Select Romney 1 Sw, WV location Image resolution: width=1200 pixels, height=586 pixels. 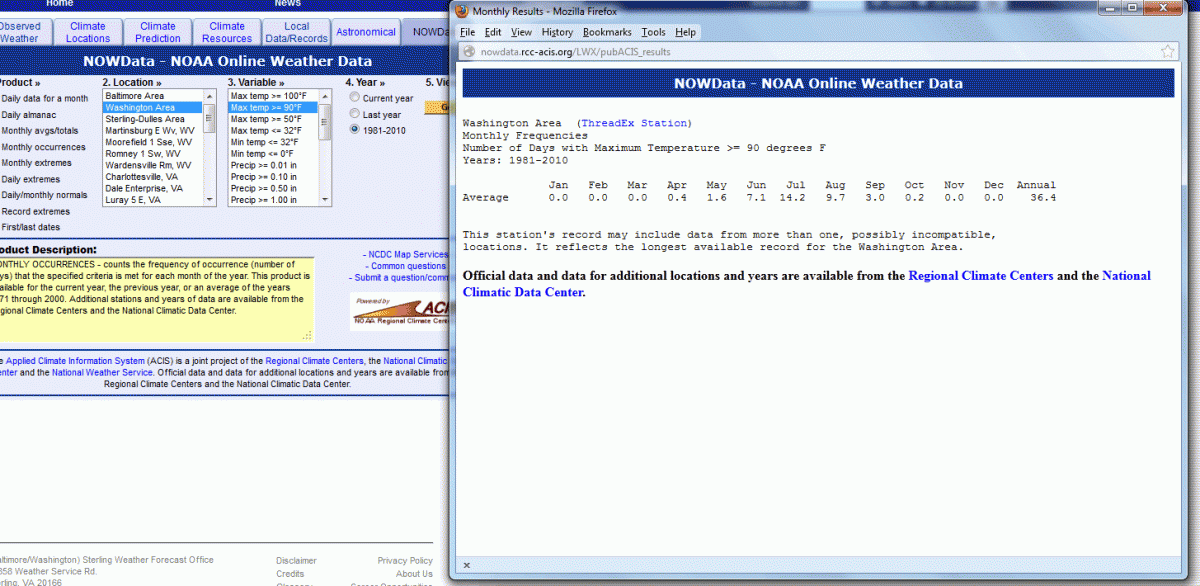153,154
